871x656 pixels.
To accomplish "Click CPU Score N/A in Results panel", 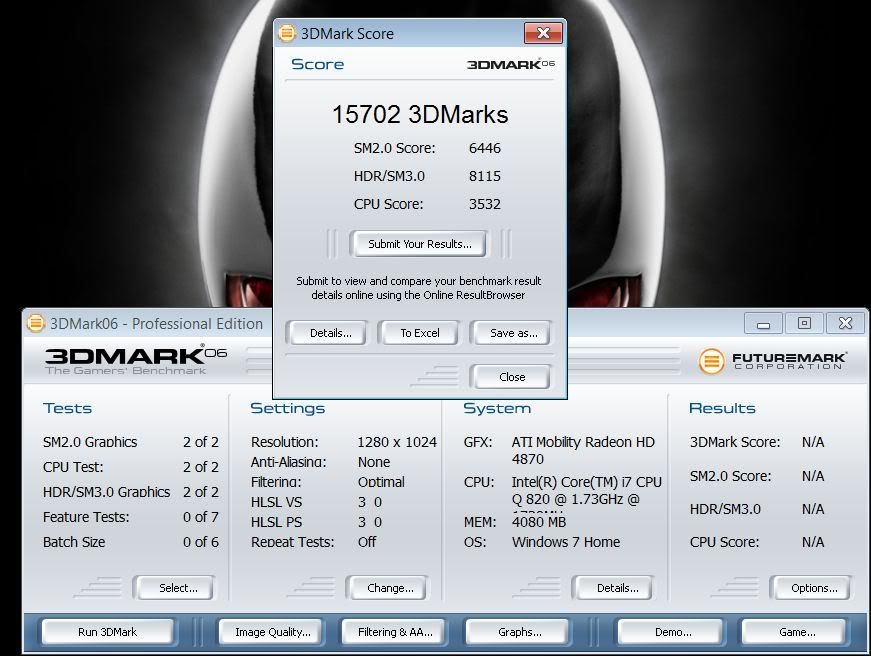I will 813,542.
